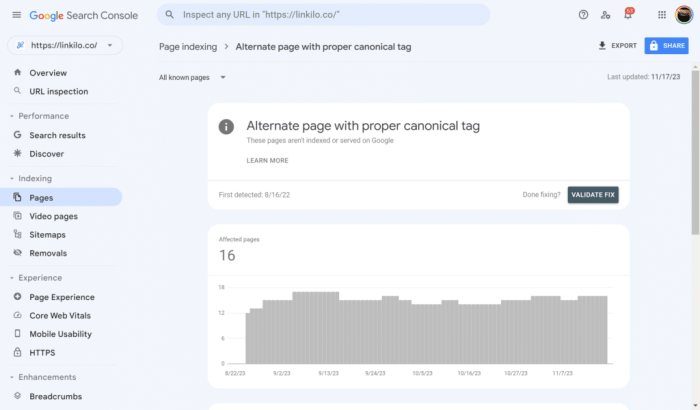Open Core Web Vitals report
This screenshot has width=700, height=410.
pyautogui.click(x=61, y=315)
